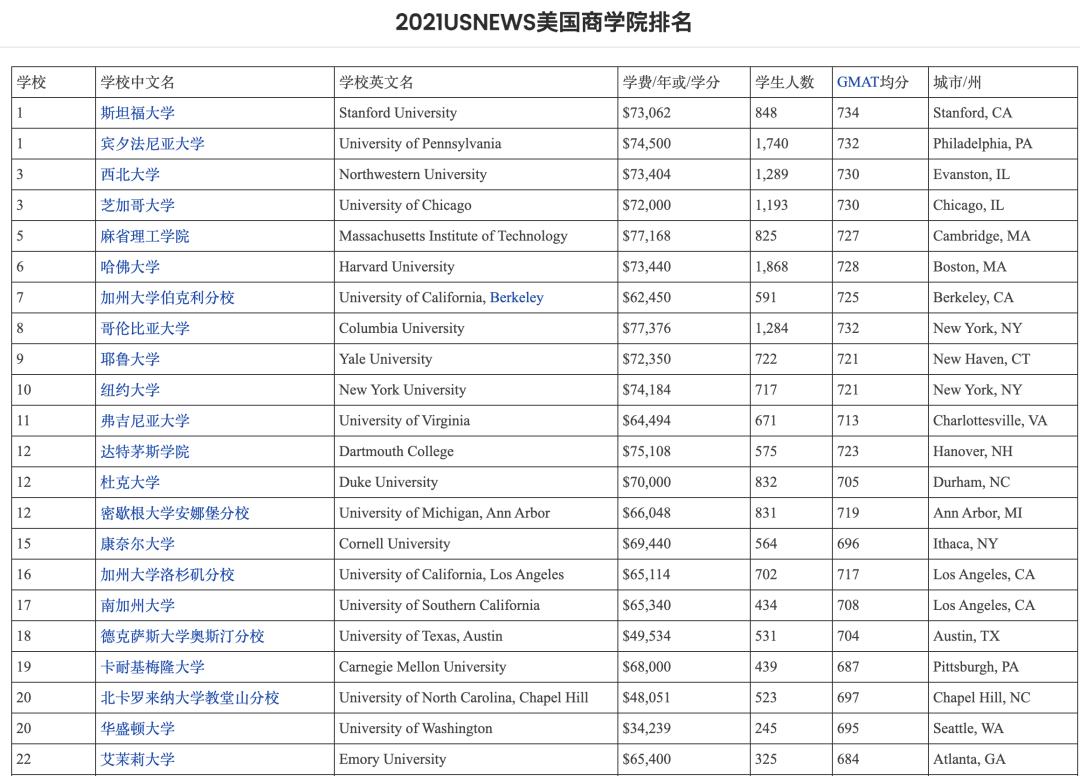Screen dimensions: 1080x776
Task: Select the University of Pennsylvania cell
Action: pos(475,144)
